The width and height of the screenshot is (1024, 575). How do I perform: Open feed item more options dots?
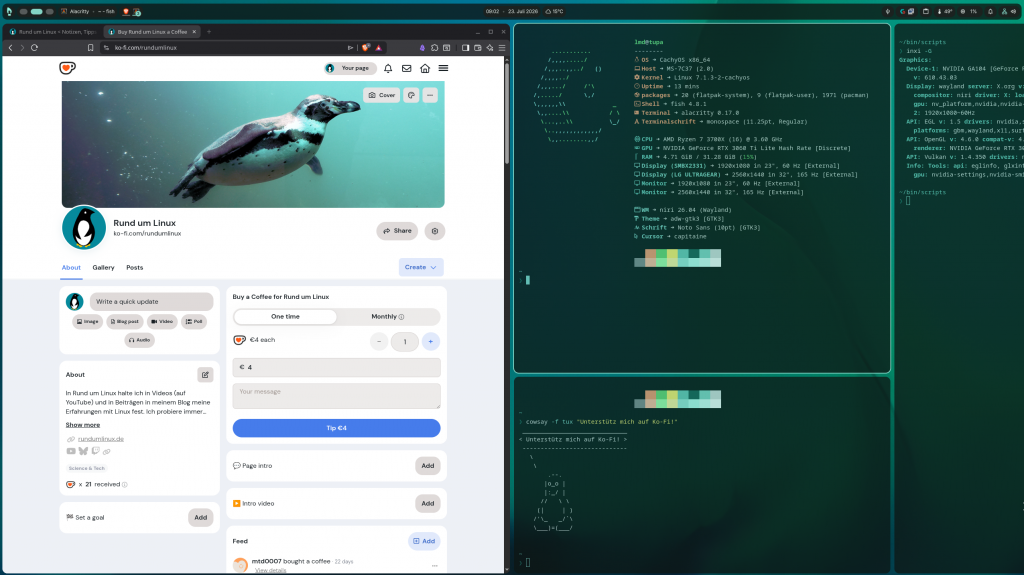click(x=435, y=566)
